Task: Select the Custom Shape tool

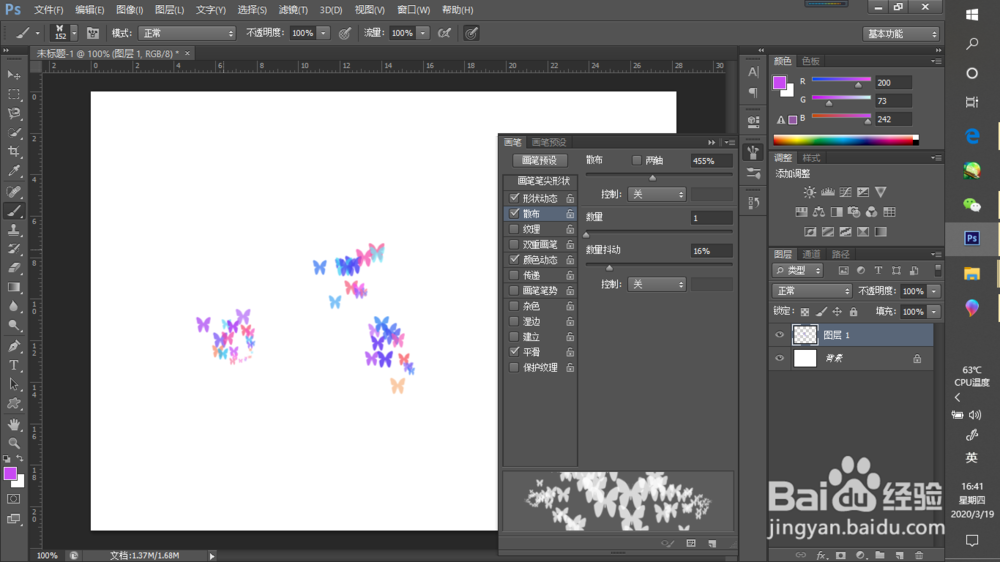Action: tap(13, 404)
